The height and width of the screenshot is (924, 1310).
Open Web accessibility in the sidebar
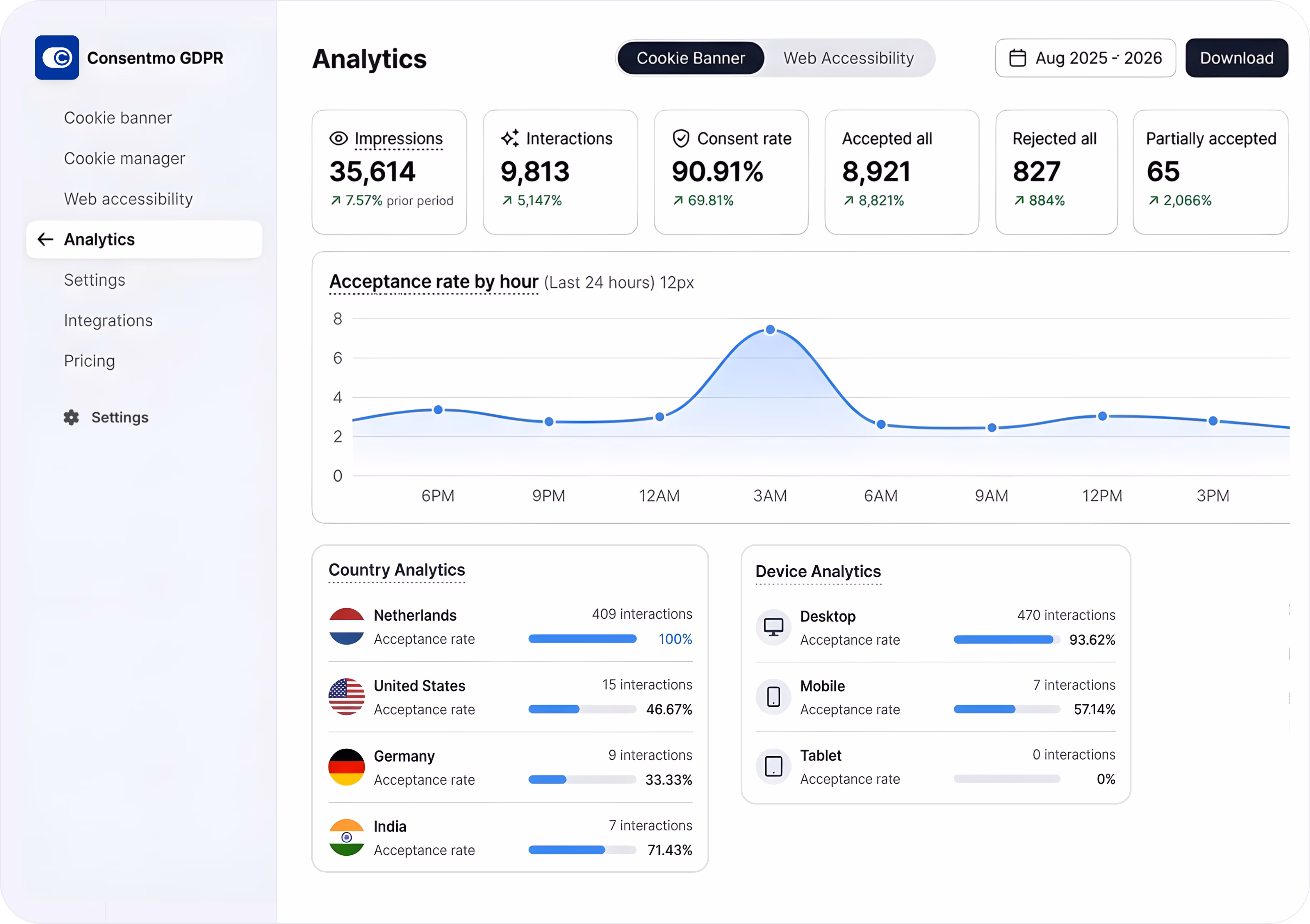[x=128, y=199]
